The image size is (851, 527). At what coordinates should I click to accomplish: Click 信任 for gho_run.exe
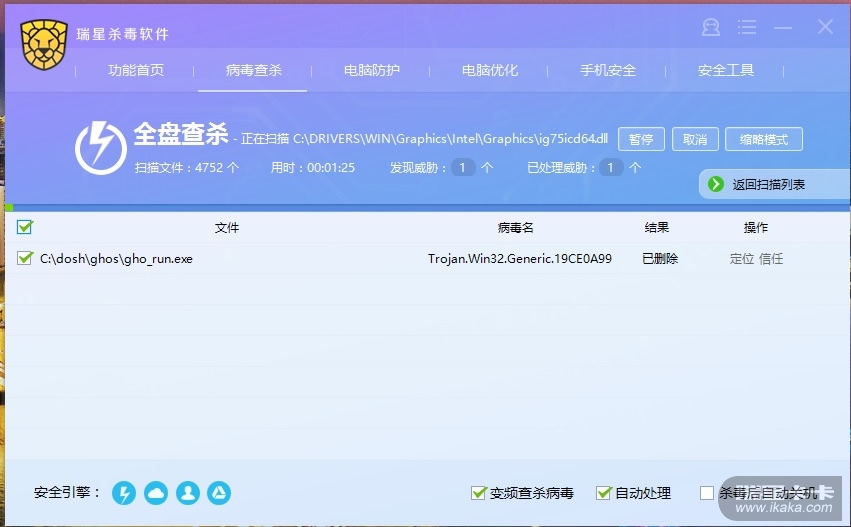coord(771,259)
